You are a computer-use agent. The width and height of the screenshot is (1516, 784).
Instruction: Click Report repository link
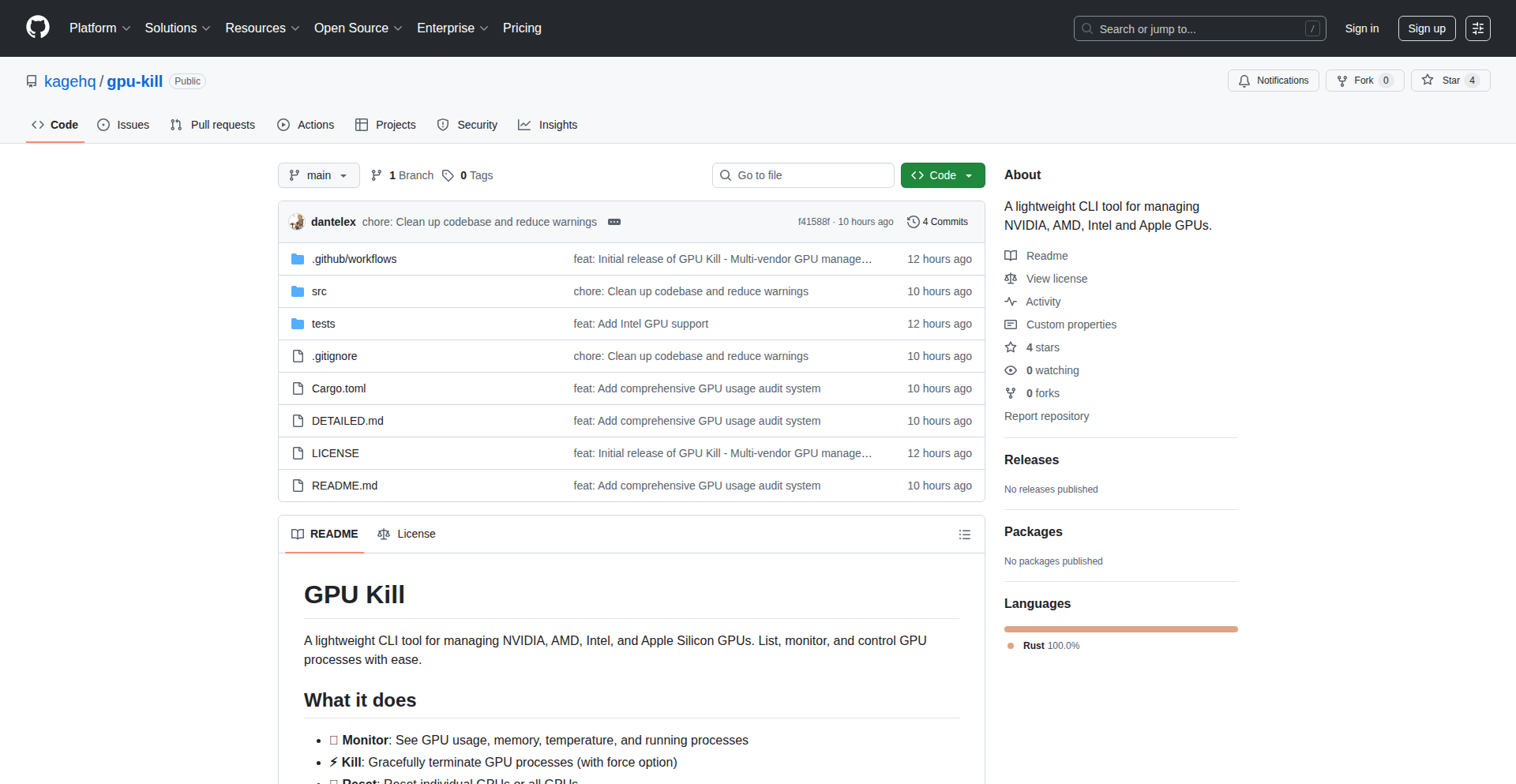[1046, 416]
